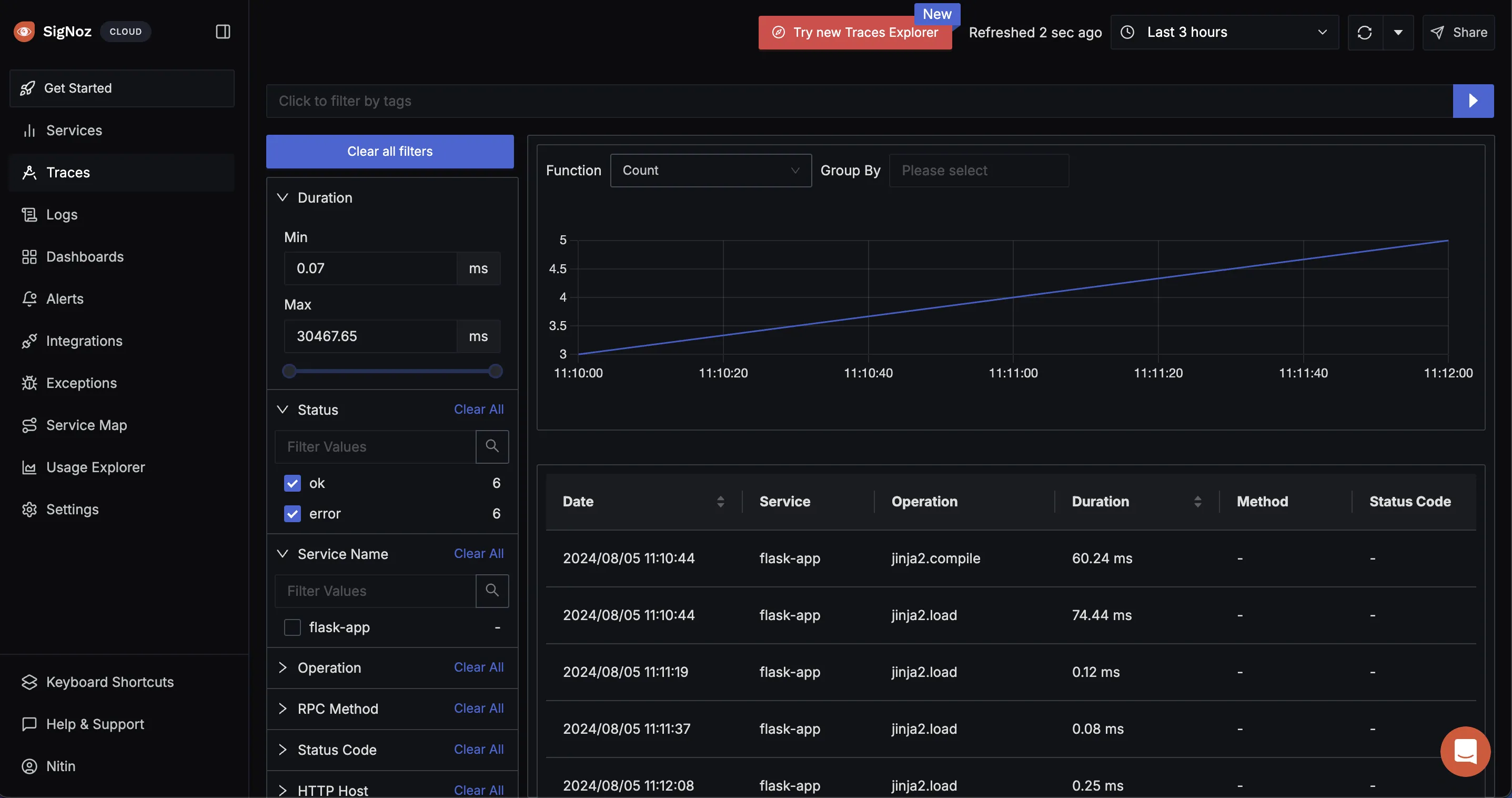Click the Logs icon in the sidebar

pyautogui.click(x=29, y=215)
